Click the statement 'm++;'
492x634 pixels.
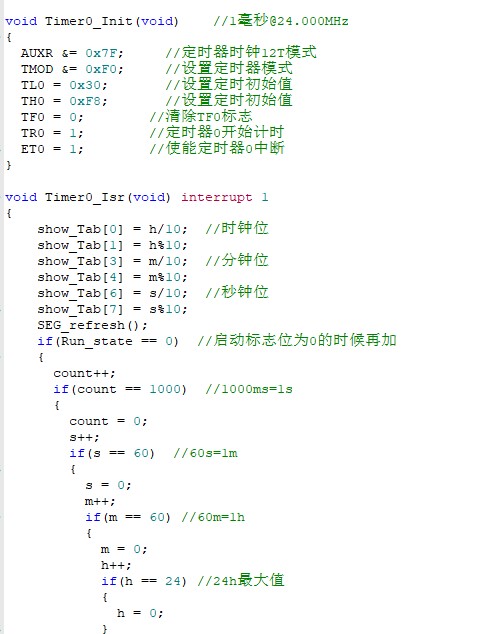[x=100, y=501]
